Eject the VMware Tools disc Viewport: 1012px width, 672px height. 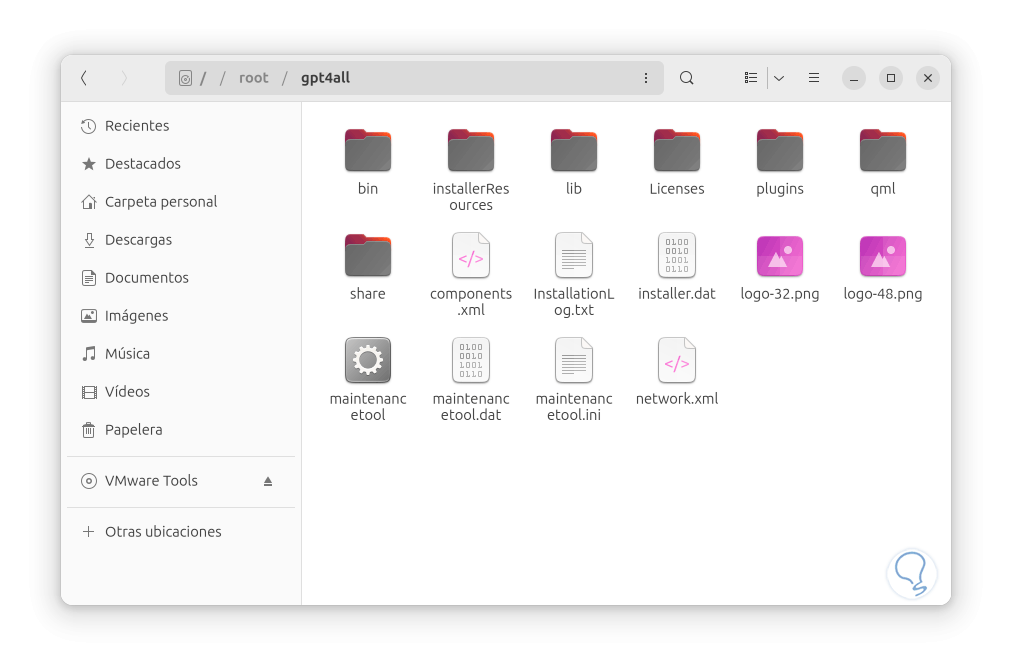coord(268,482)
